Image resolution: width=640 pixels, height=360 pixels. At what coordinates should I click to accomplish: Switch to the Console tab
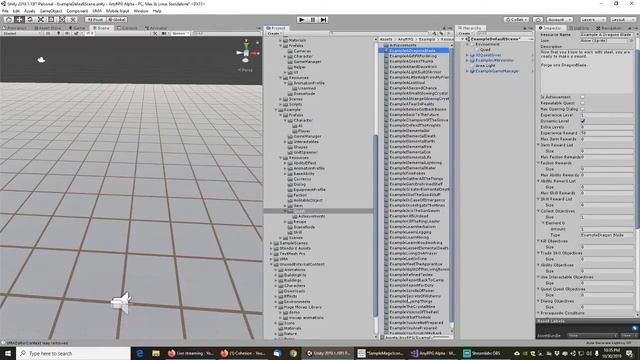point(127,28)
